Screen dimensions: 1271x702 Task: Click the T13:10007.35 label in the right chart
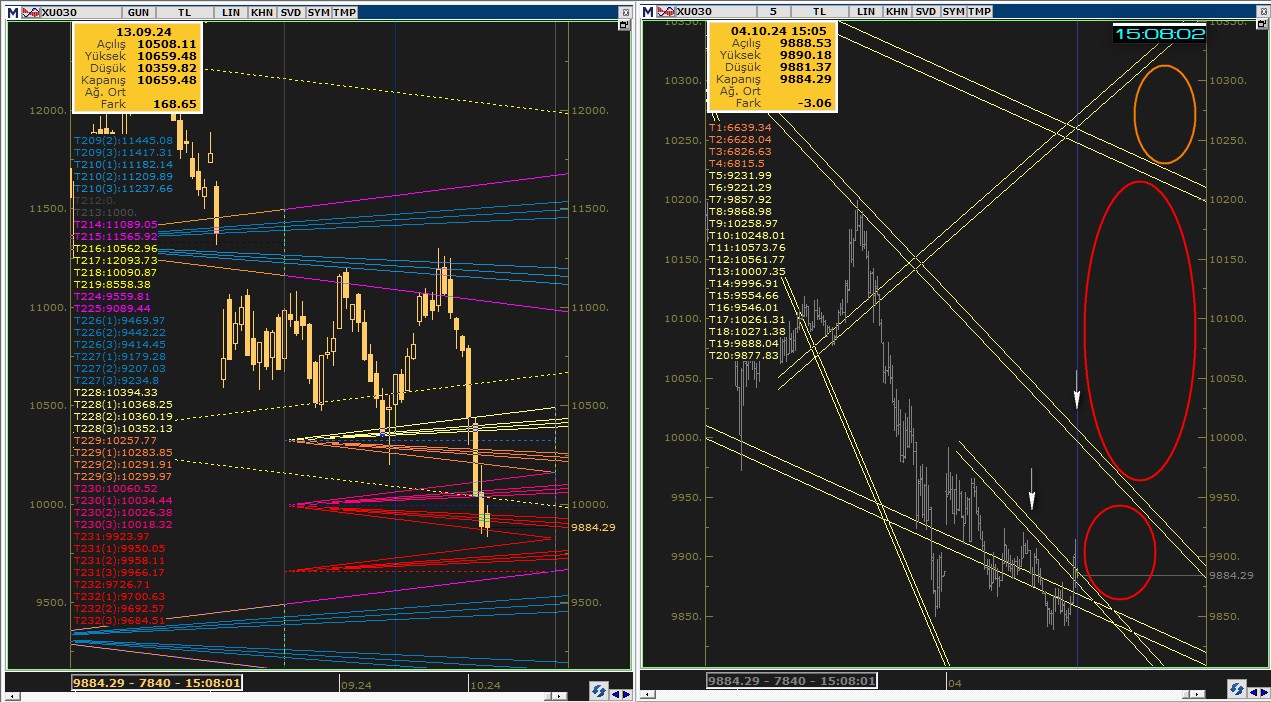tap(748, 272)
